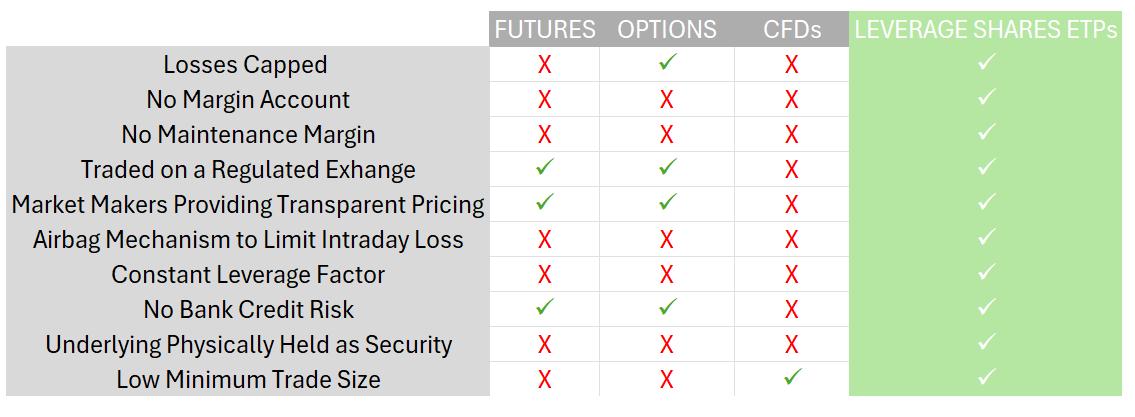
Task: Click the red X for Futures Losses Capped
Action: [544, 64]
